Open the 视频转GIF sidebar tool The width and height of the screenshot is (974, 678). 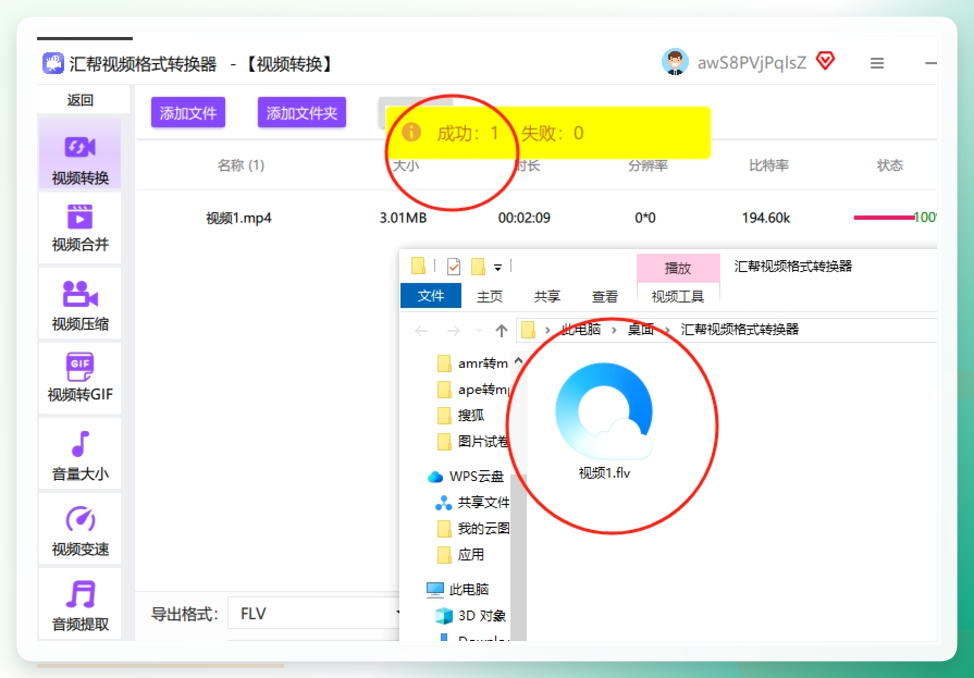[80, 378]
